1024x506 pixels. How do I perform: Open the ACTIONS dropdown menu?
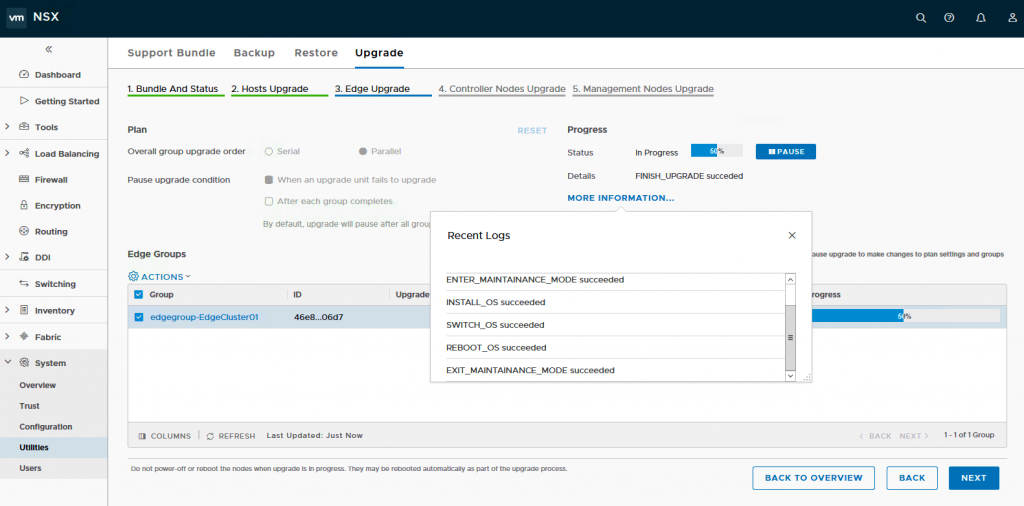coord(160,277)
